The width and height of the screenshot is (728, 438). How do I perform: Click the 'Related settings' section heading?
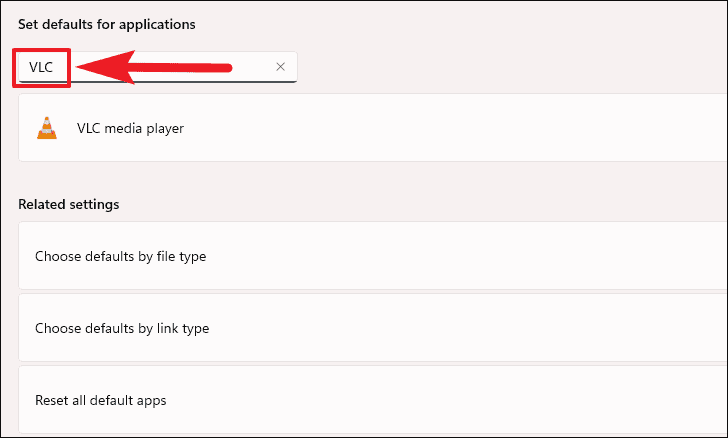(x=69, y=204)
